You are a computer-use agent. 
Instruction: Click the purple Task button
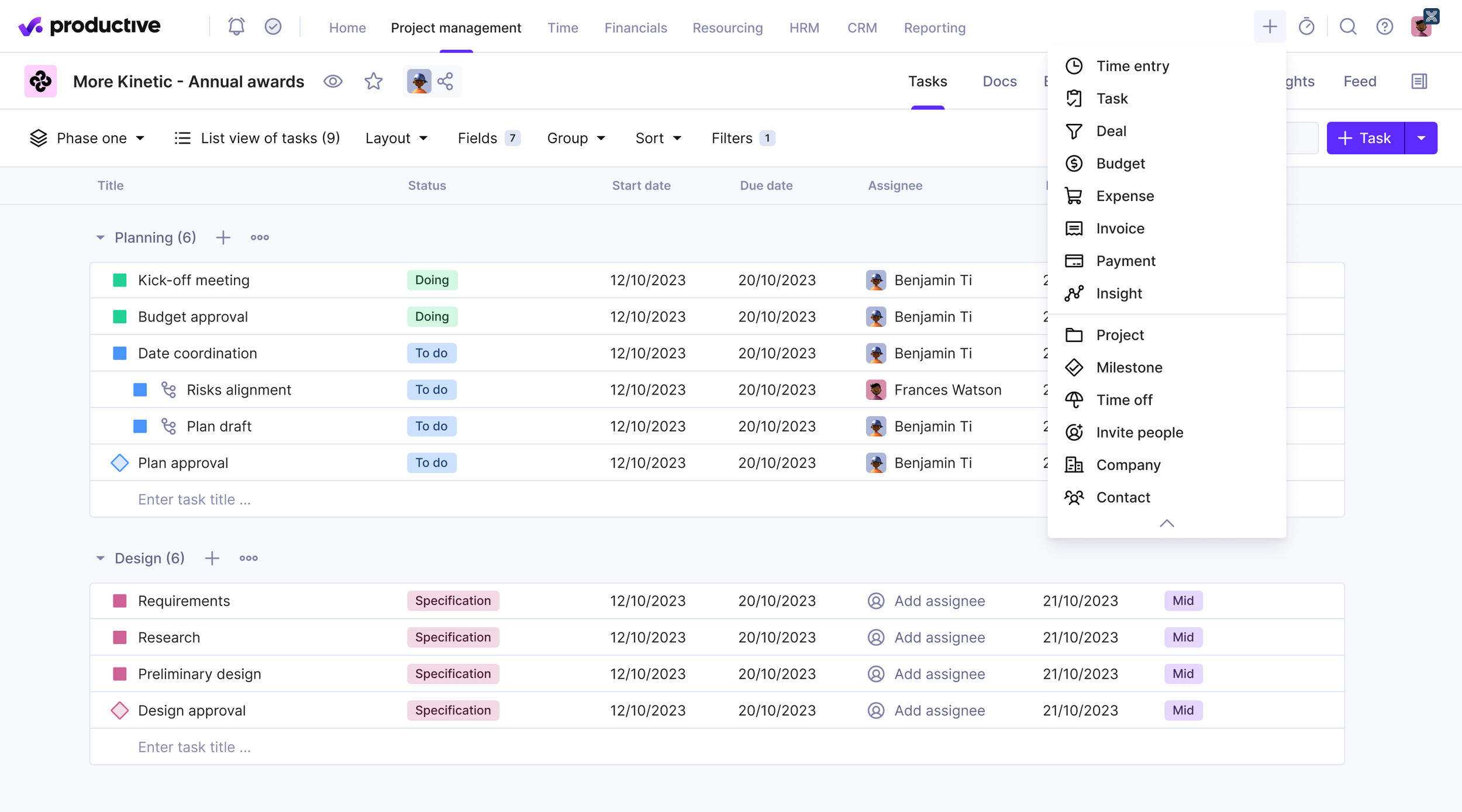[1365, 138]
